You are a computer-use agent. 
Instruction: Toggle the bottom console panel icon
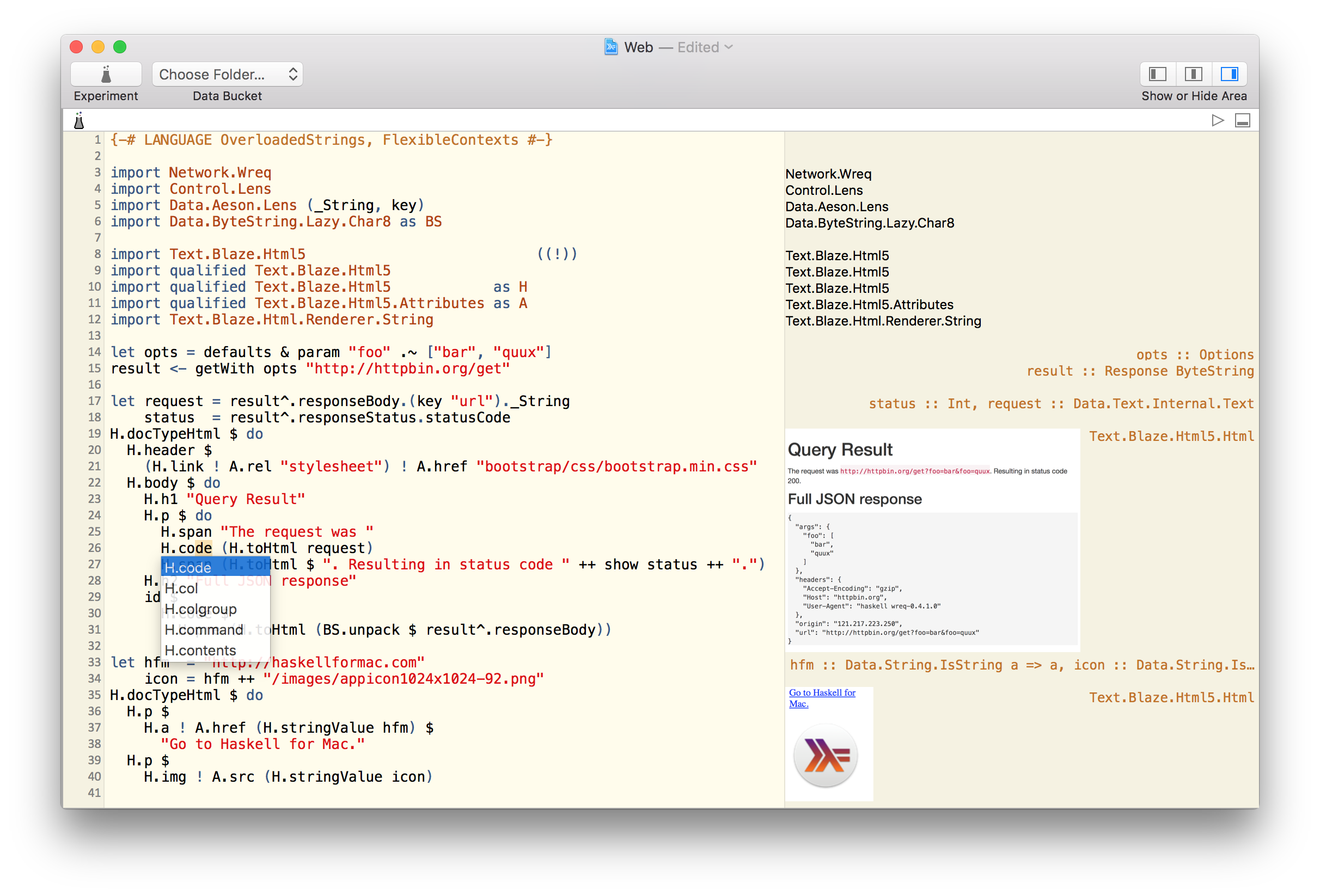point(1242,120)
